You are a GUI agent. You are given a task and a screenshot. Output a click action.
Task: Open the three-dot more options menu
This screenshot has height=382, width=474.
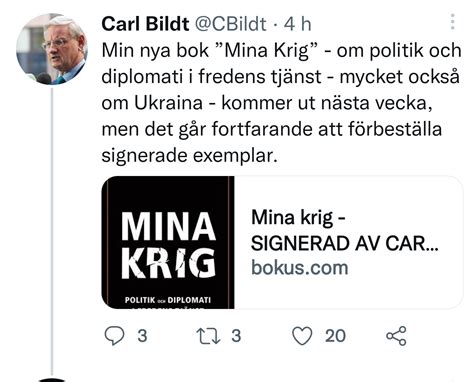[x=452, y=22]
